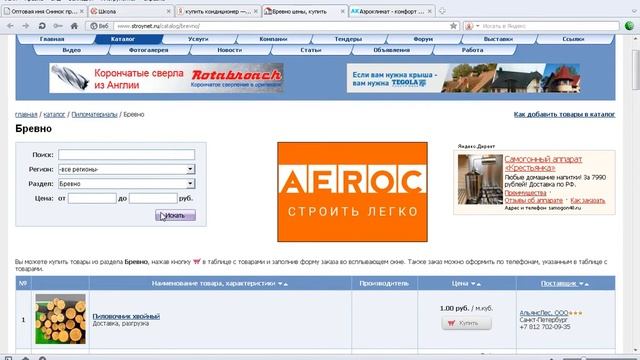Viewport: 640px width, 360px height.
Task: Click the browser address bar
Action: [282, 26]
